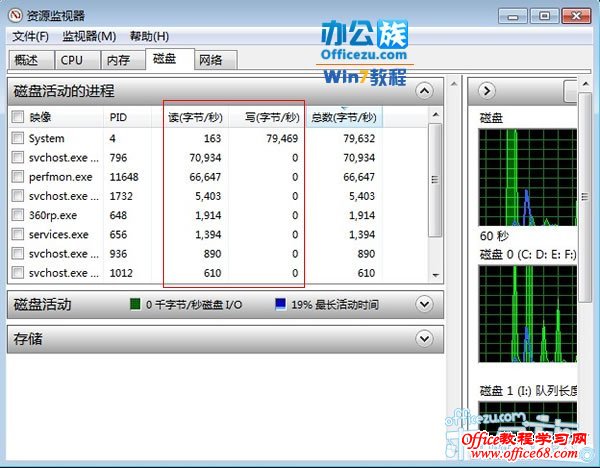This screenshot has width=600, height=468.
Task: Click the 存储 section header bar
Action: point(225,339)
